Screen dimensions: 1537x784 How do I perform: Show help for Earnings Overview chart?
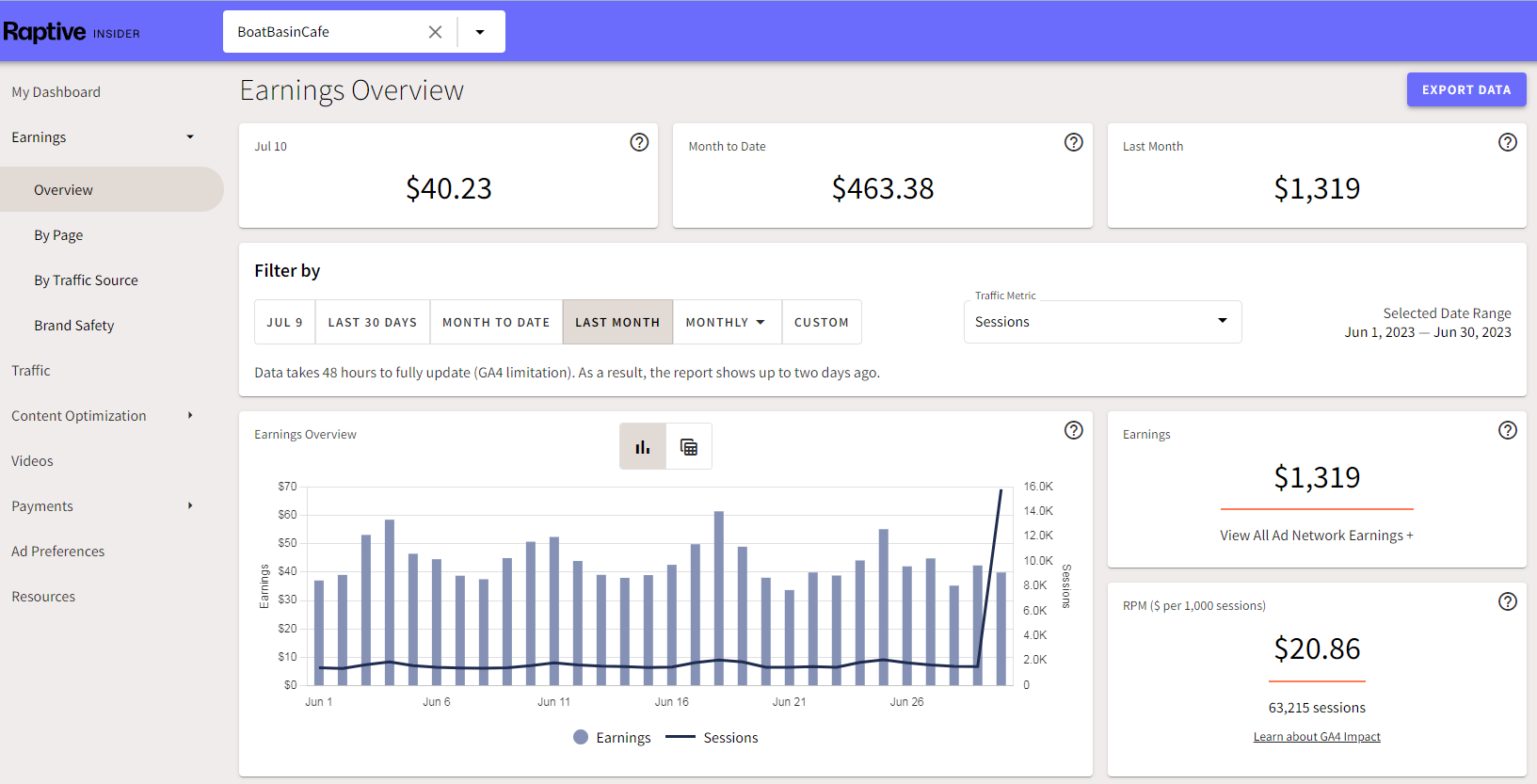[x=1073, y=430]
